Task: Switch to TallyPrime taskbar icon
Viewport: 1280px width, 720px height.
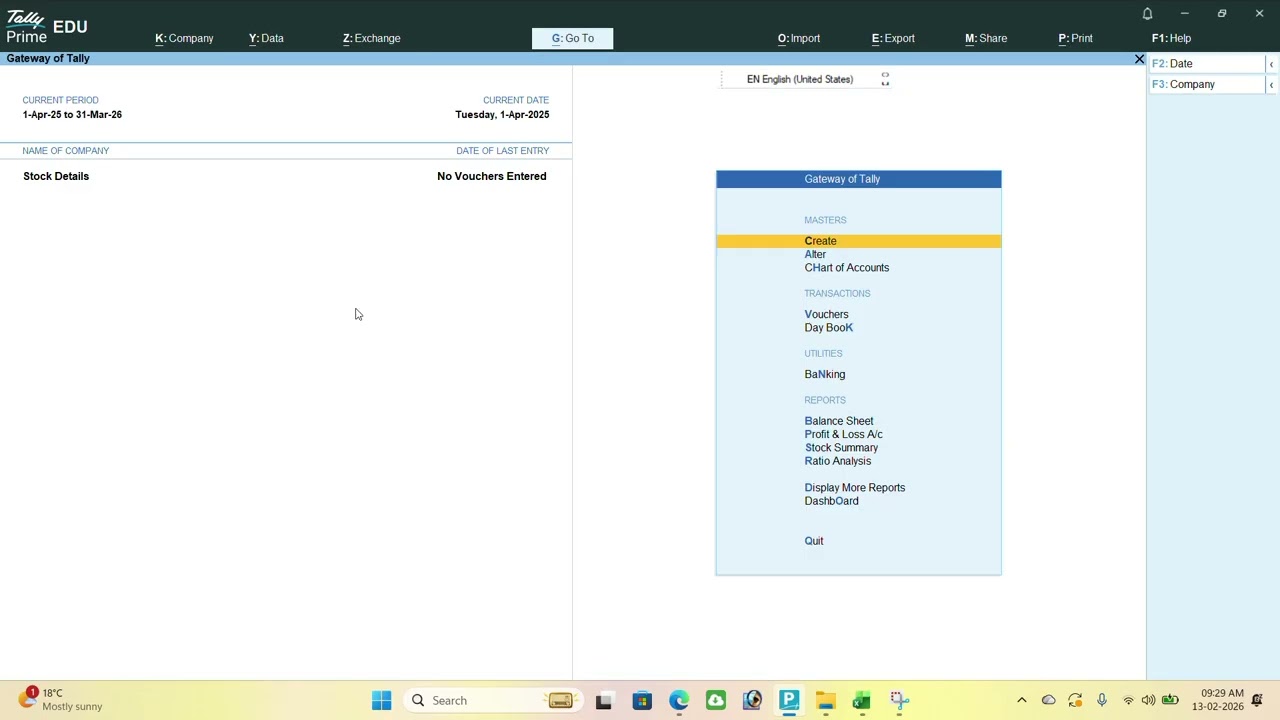Action: coord(789,701)
